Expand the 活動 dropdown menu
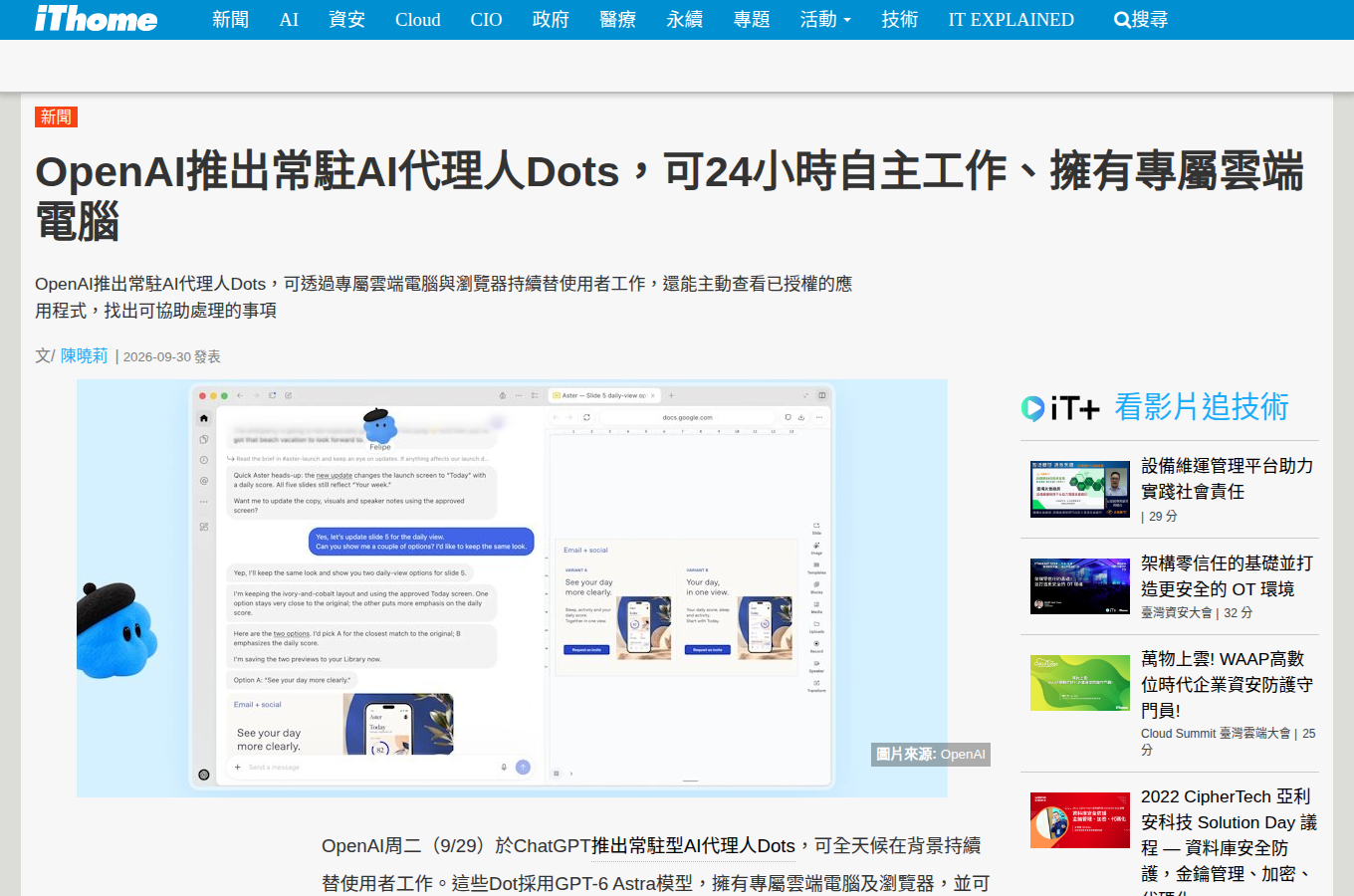Viewport: 1354px width, 896px height. [825, 20]
